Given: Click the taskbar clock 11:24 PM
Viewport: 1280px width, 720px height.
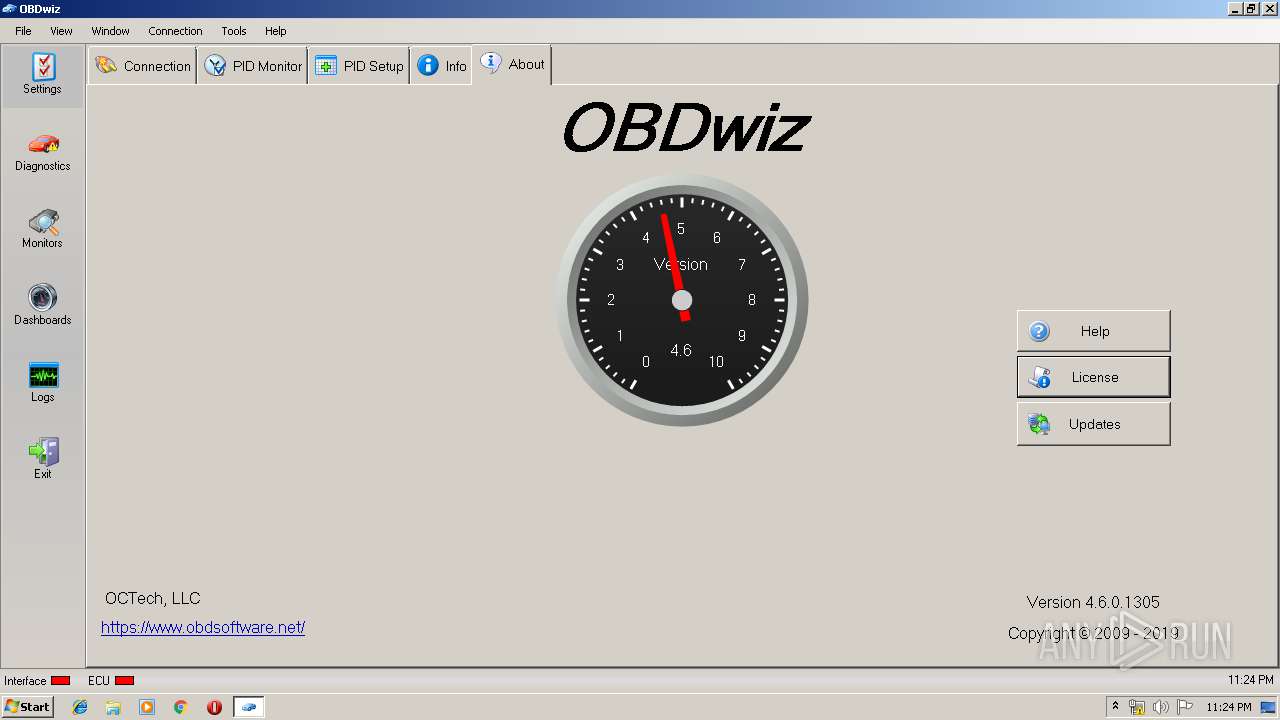Looking at the screenshot, I should point(1229,707).
